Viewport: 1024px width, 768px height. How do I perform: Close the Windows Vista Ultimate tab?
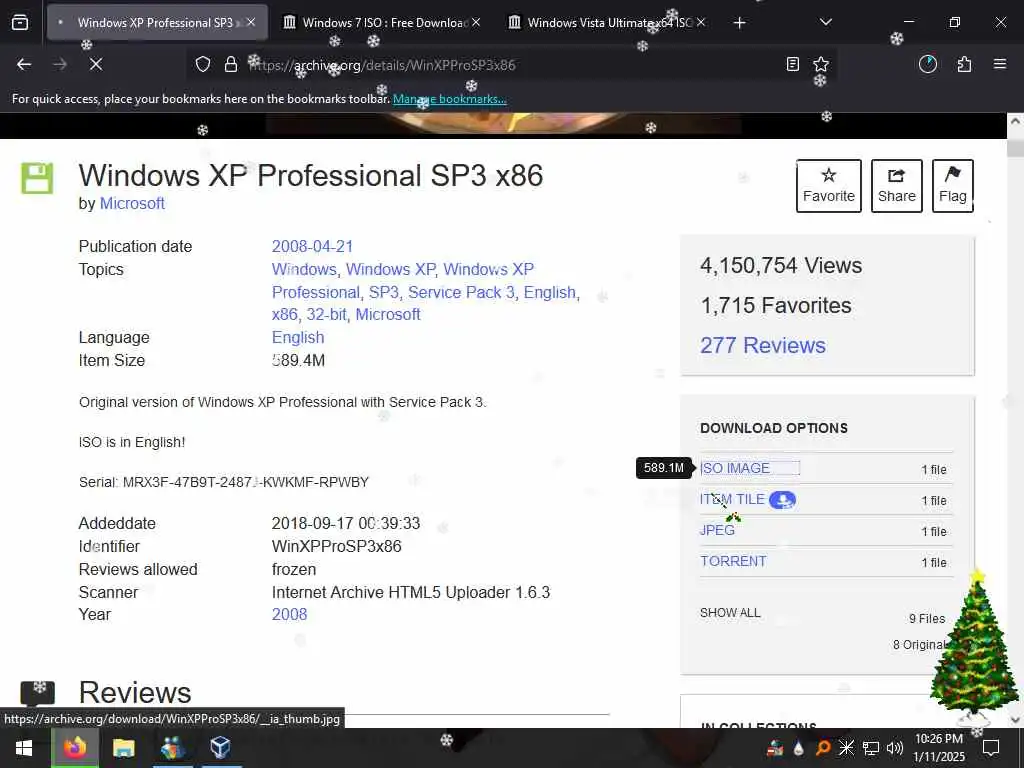(701, 22)
